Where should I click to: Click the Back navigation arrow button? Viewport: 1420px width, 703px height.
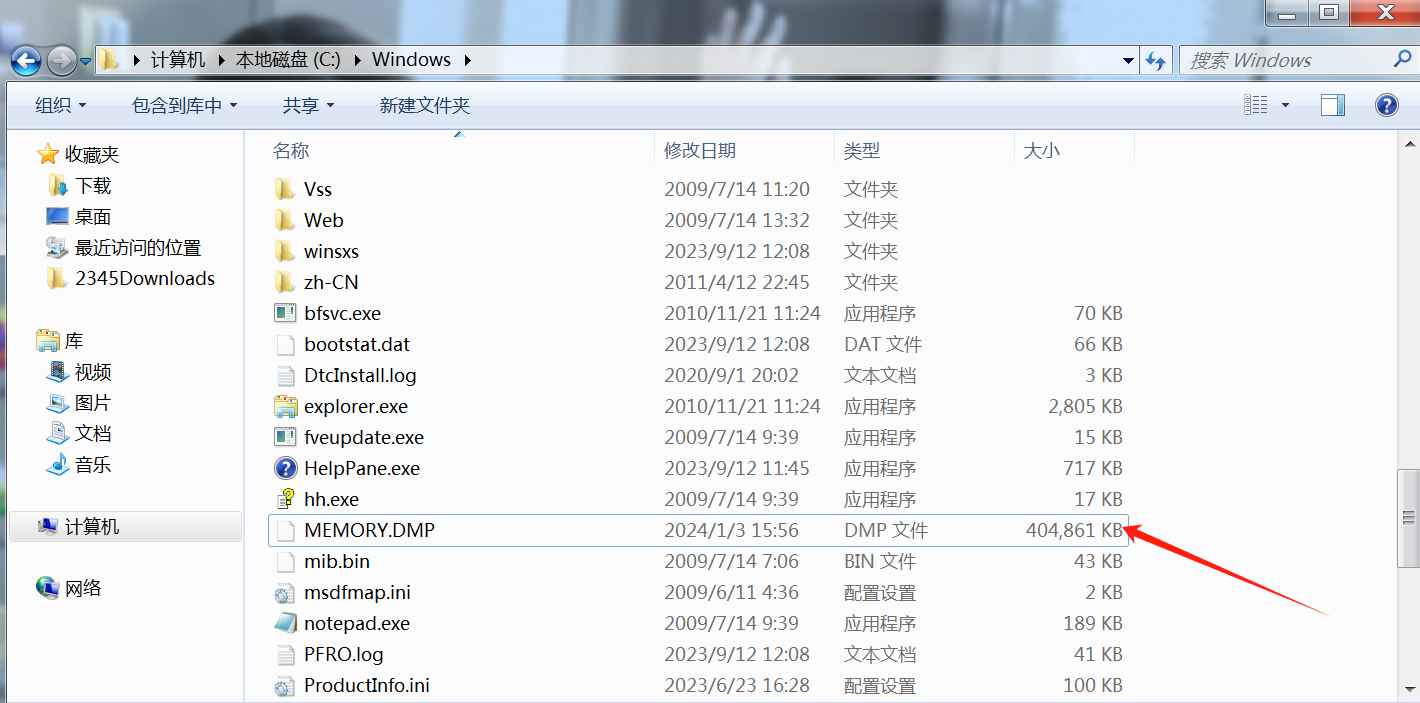click(26, 60)
